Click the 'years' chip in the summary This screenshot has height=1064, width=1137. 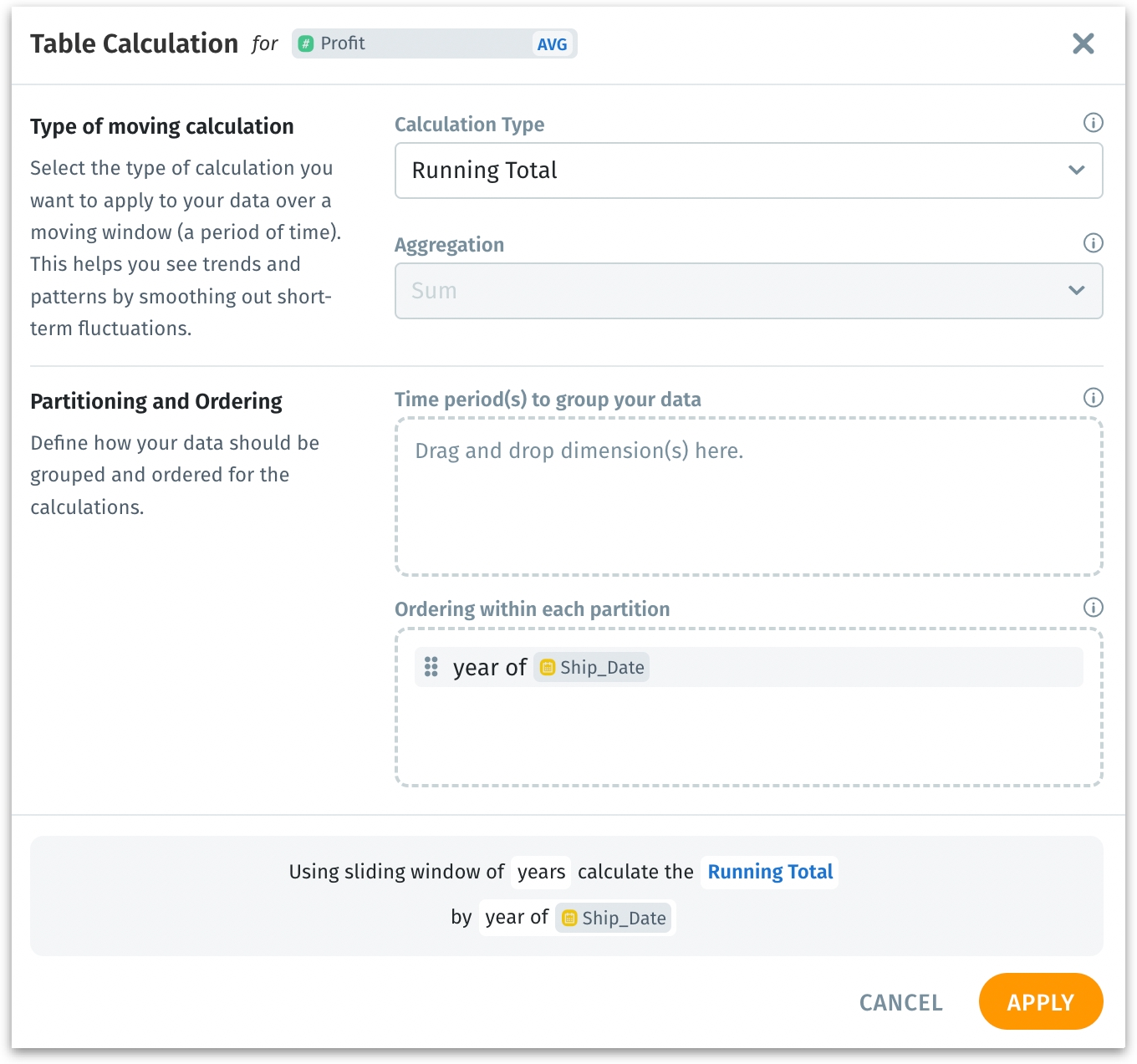(x=541, y=872)
